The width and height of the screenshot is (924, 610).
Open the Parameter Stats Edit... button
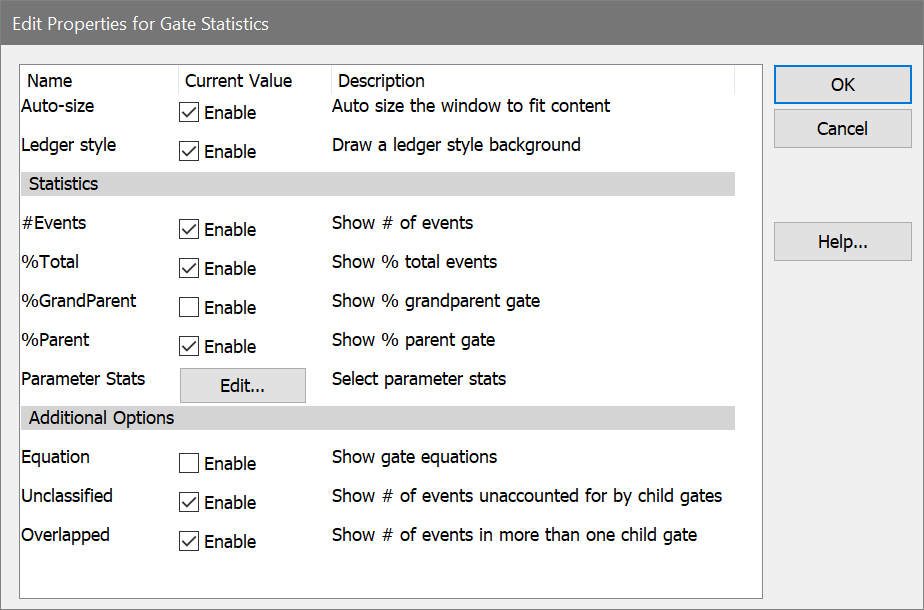242,386
